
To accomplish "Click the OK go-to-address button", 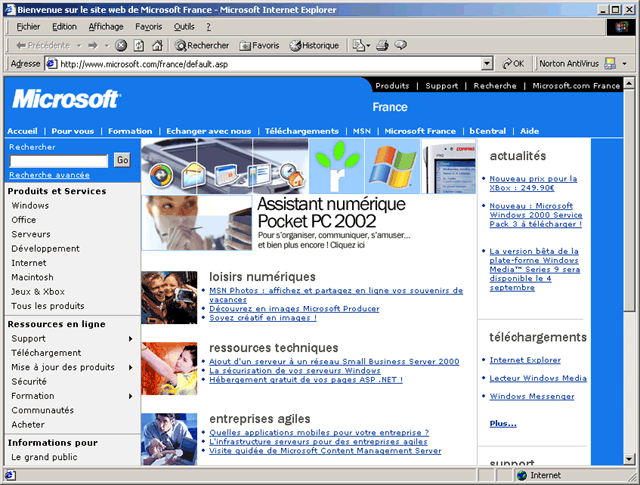I will click(513, 64).
